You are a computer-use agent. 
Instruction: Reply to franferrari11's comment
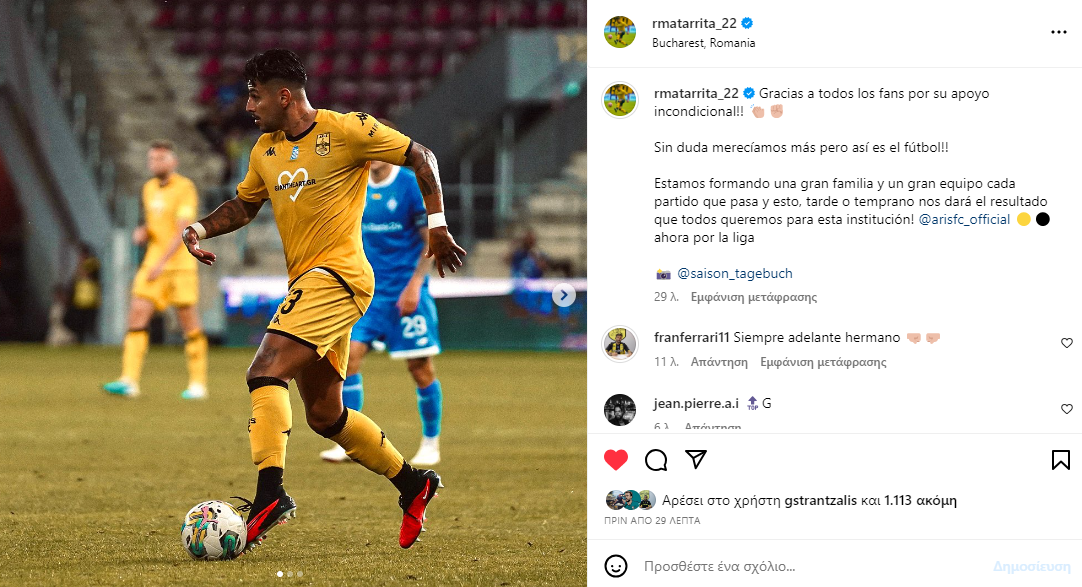719,362
